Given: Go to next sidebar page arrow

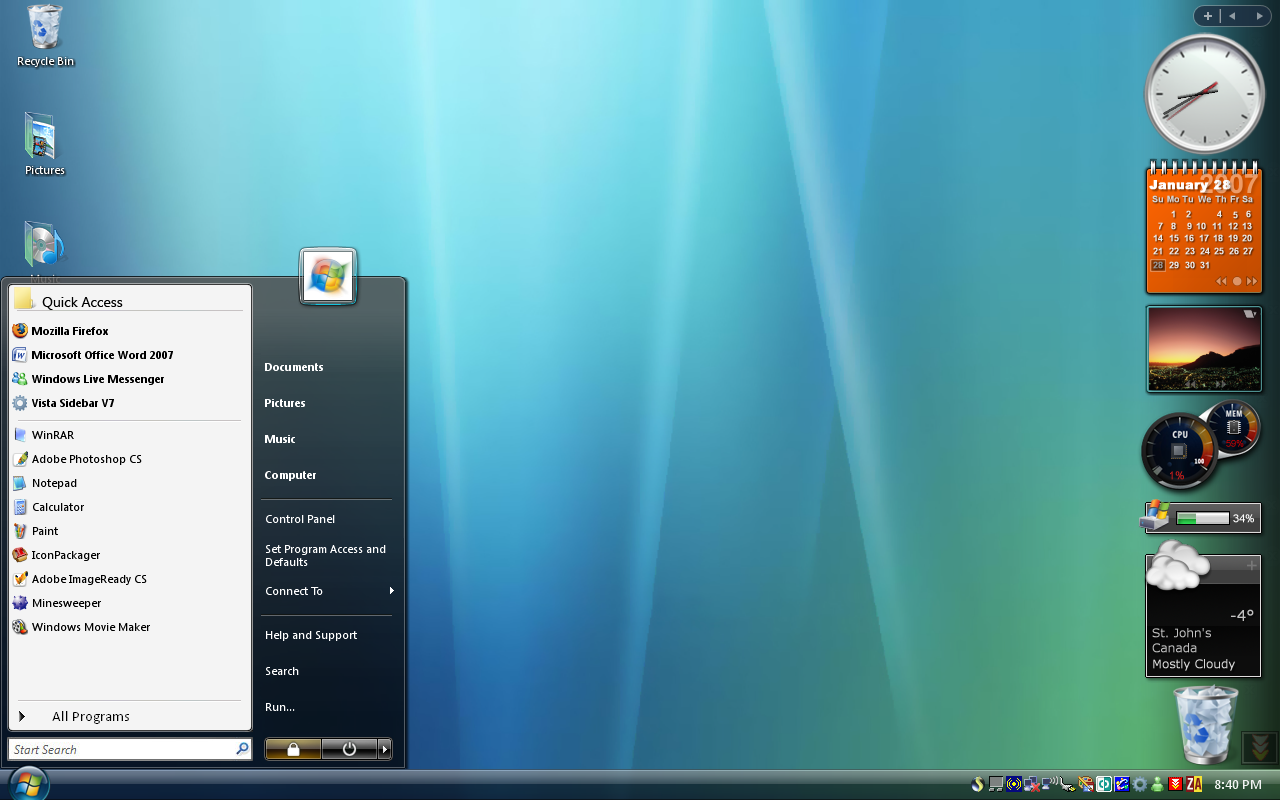Looking at the screenshot, I should [1258, 16].
